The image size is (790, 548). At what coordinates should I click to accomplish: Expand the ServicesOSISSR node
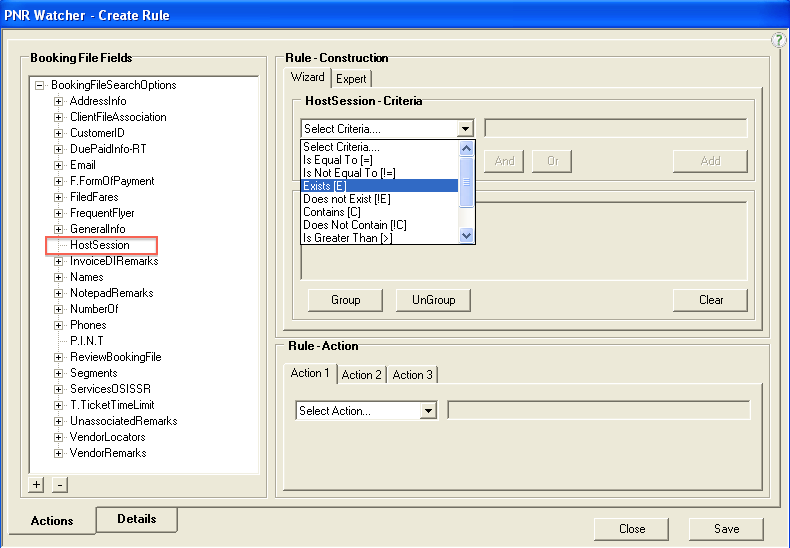(58, 389)
